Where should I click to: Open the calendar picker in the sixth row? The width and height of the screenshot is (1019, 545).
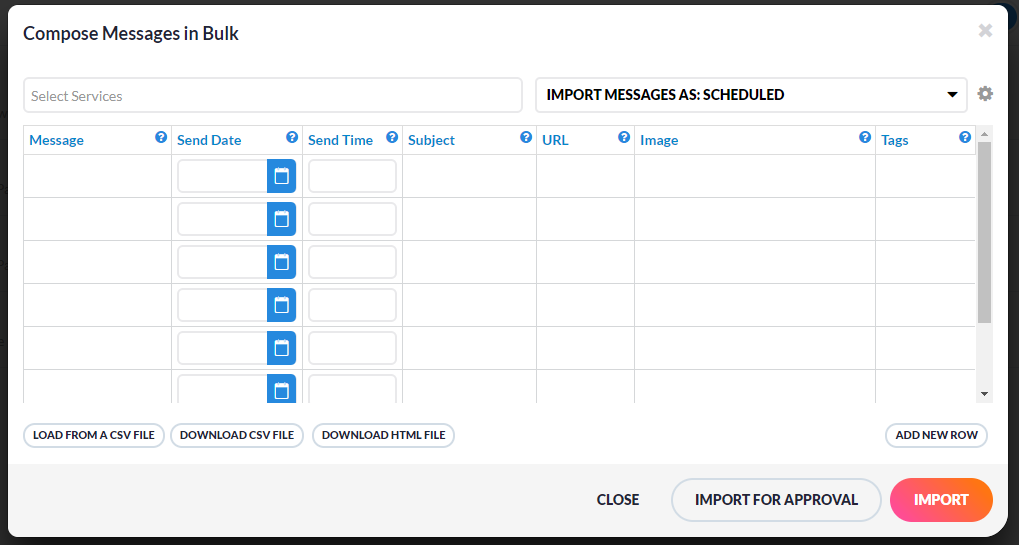coord(281,388)
